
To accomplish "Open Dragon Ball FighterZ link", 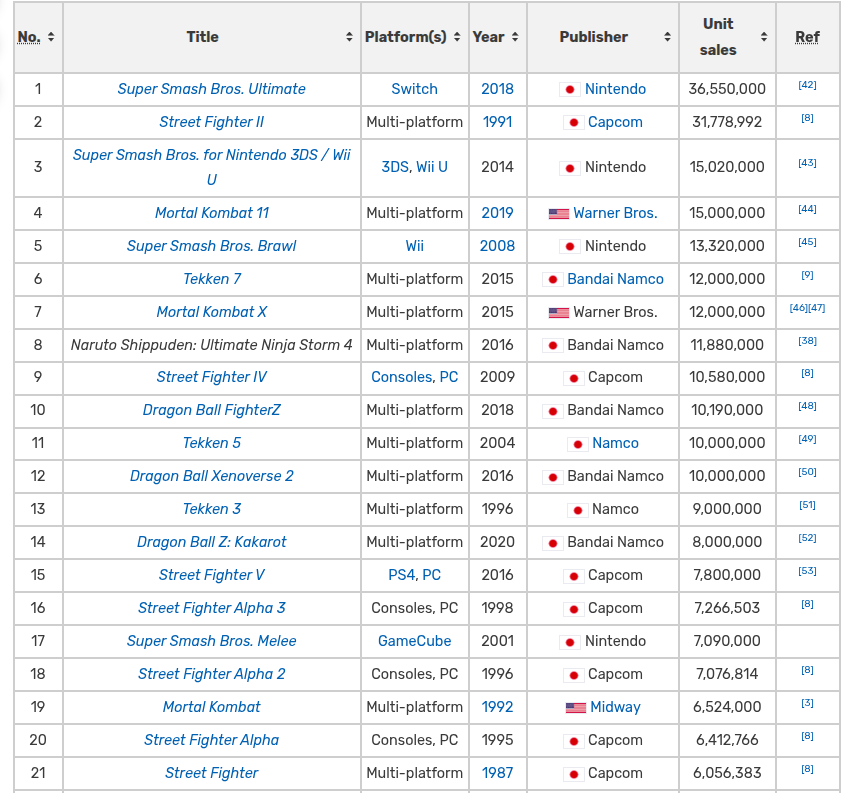I will (212, 410).
